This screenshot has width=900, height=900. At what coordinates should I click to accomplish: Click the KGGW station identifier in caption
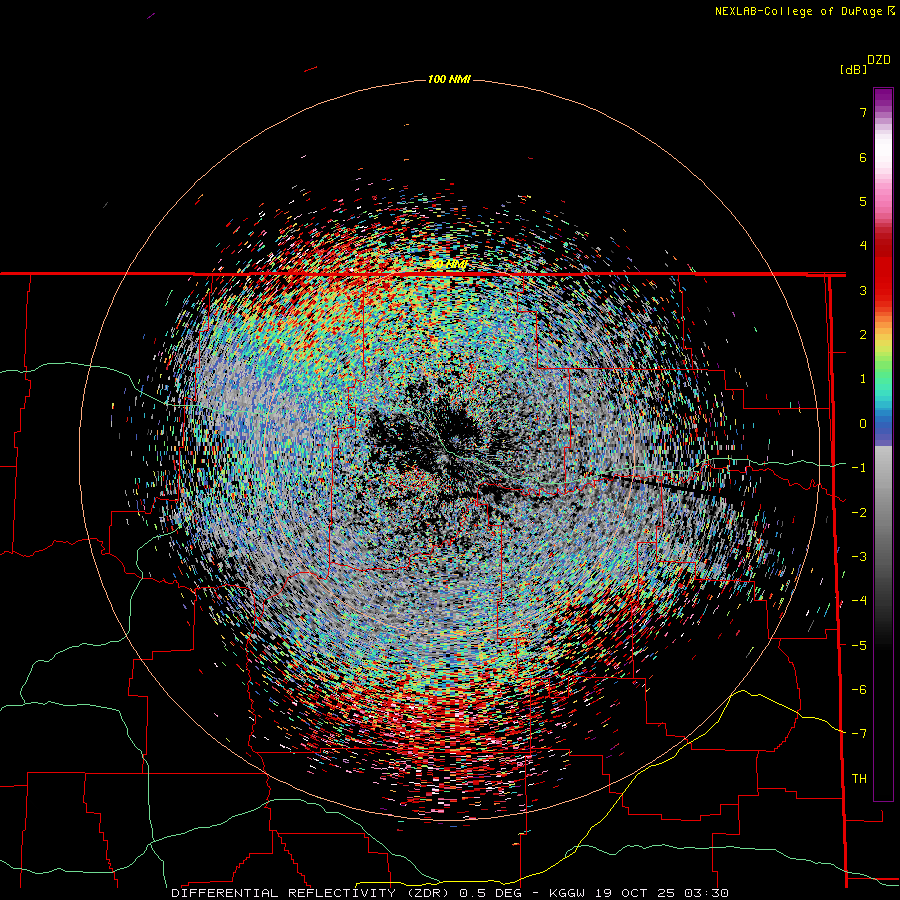567,894
